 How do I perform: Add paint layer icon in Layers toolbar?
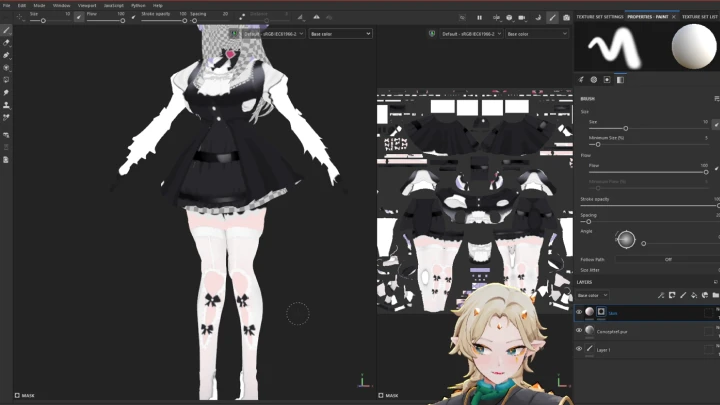(x=683, y=295)
